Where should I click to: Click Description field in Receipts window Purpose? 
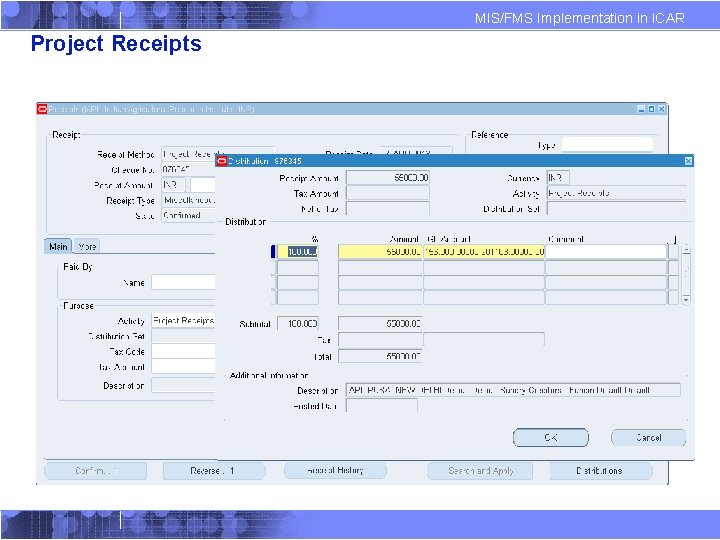[x=183, y=385]
